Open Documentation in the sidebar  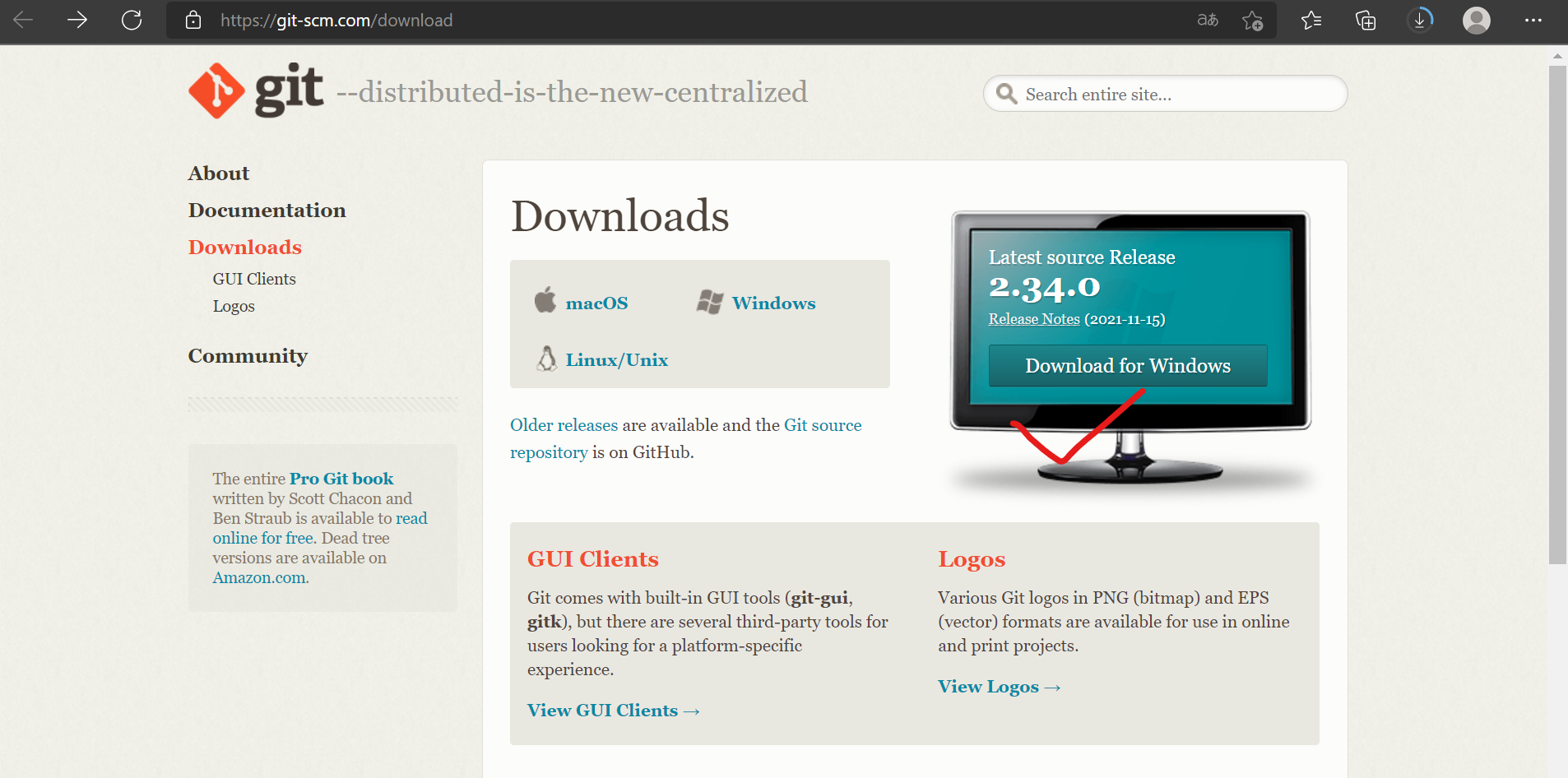(267, 211)
